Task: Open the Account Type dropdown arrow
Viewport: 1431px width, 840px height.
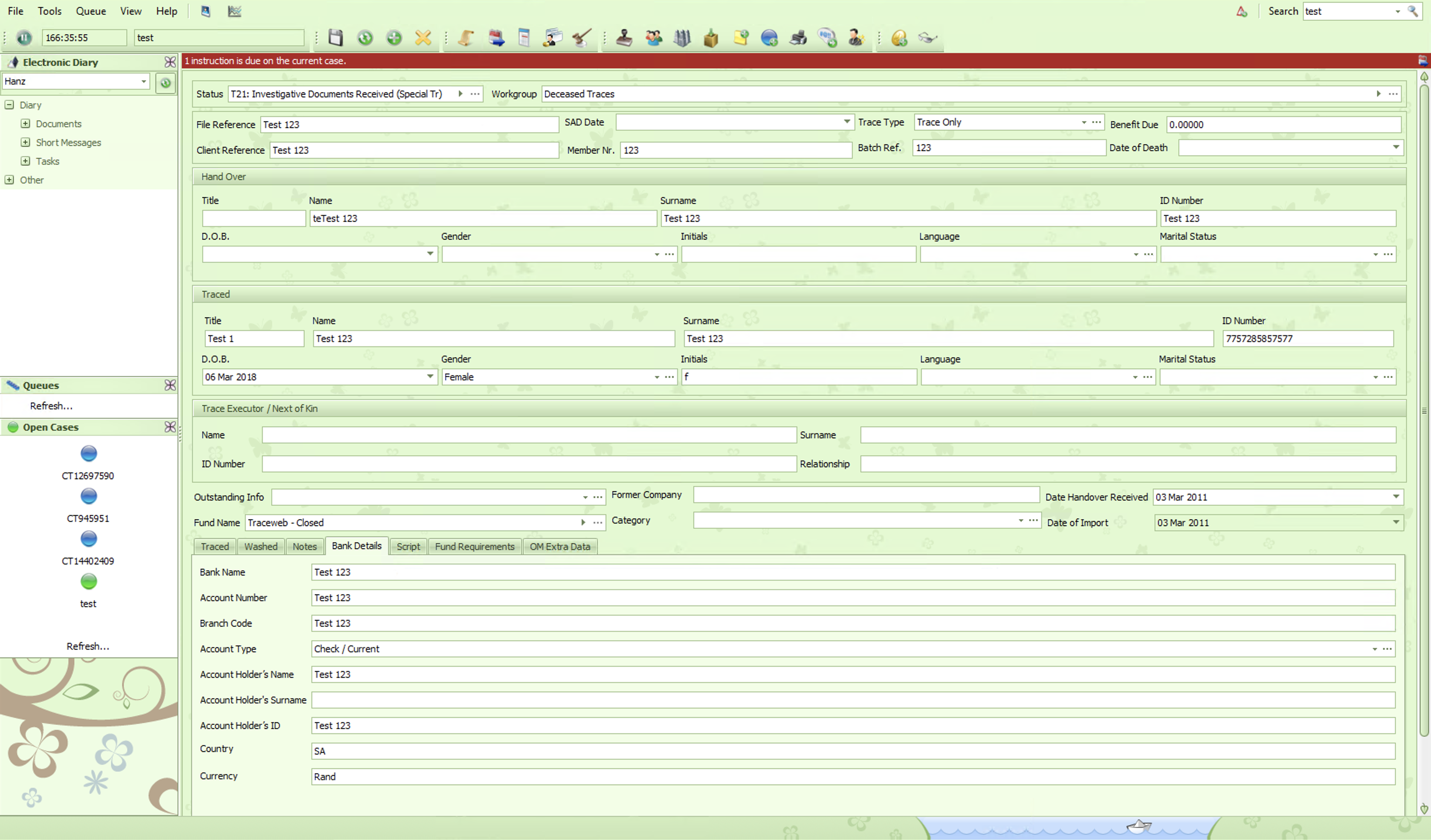Action: point(1374,649)
